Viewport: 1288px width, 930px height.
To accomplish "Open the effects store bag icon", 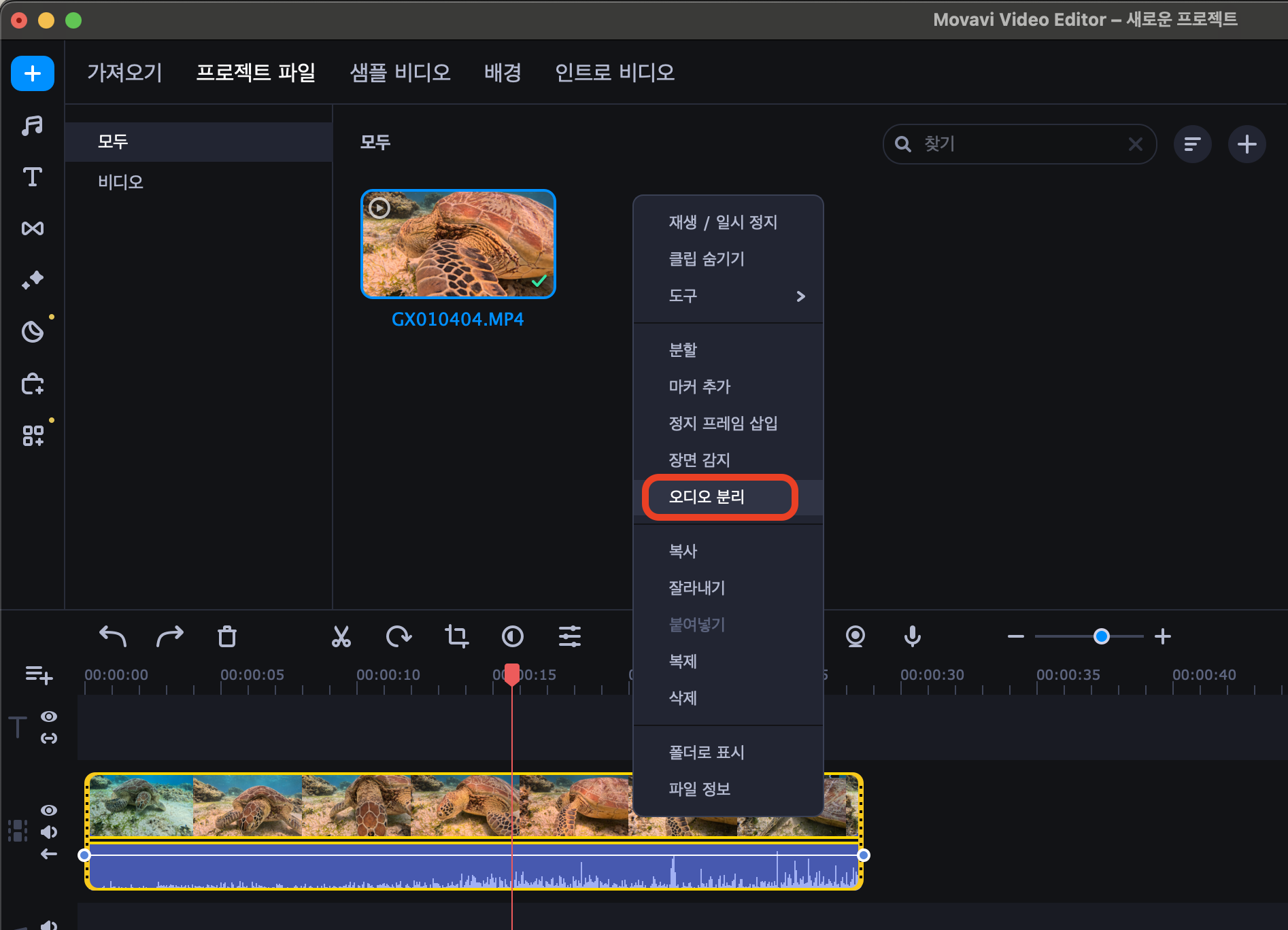I will [33, 384].
